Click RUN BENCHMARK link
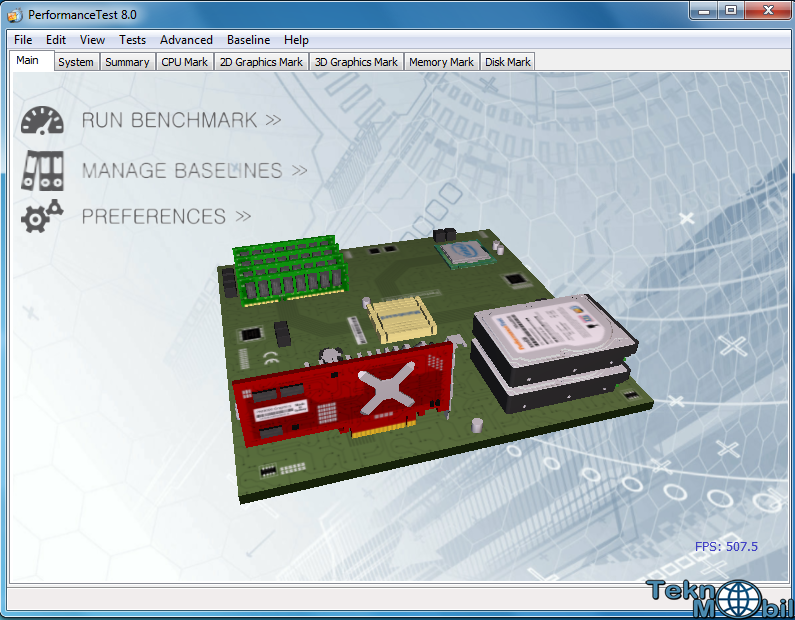The image size is (795, 620). [182, 120]
